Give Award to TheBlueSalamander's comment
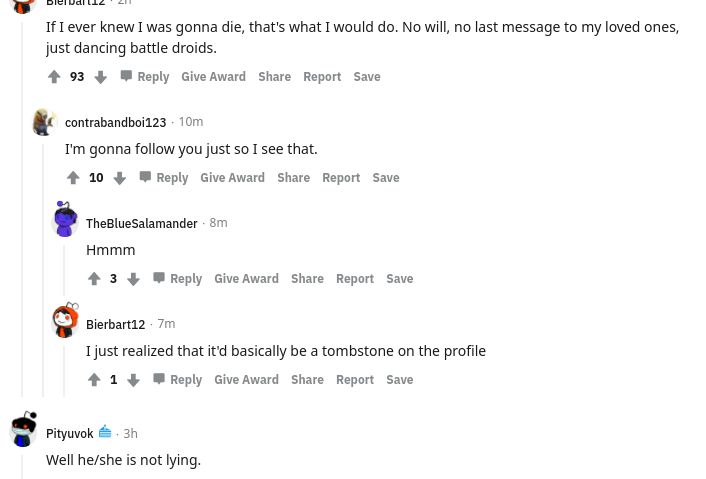The image size is (706, 479). point(246,279)
